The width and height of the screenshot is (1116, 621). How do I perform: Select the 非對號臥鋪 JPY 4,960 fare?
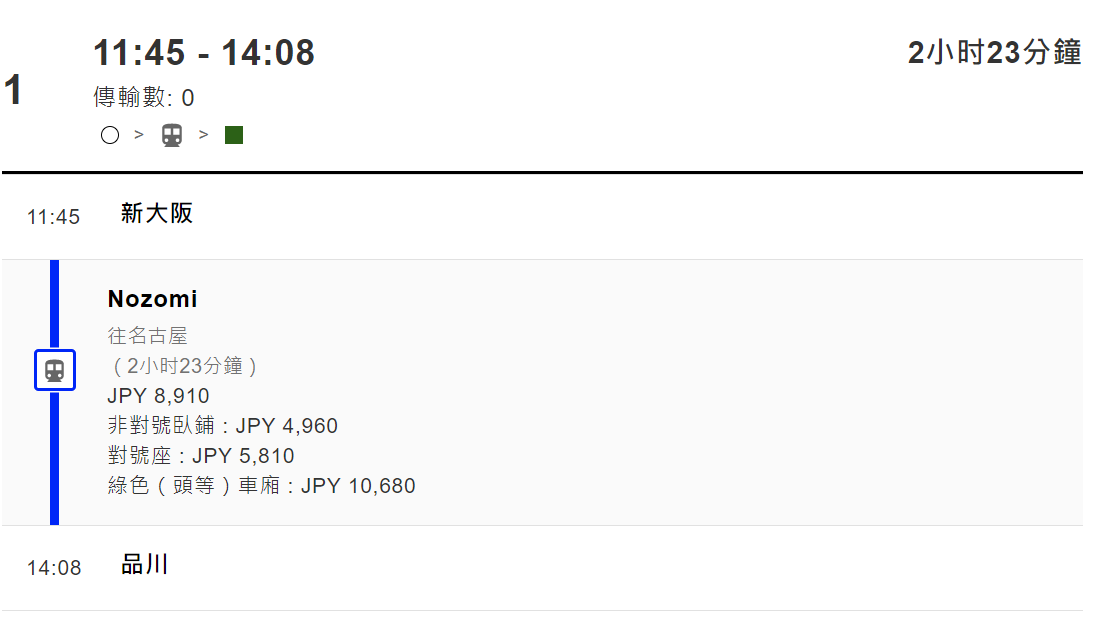tap(222, 426)
